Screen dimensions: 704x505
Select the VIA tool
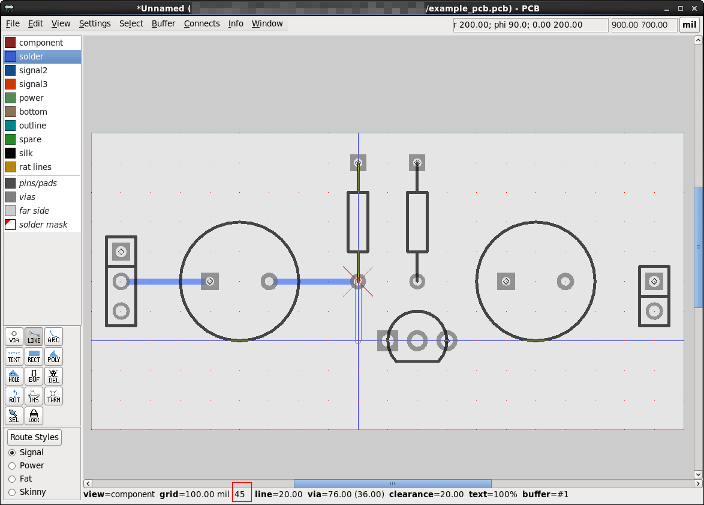[x=14, y=336]
